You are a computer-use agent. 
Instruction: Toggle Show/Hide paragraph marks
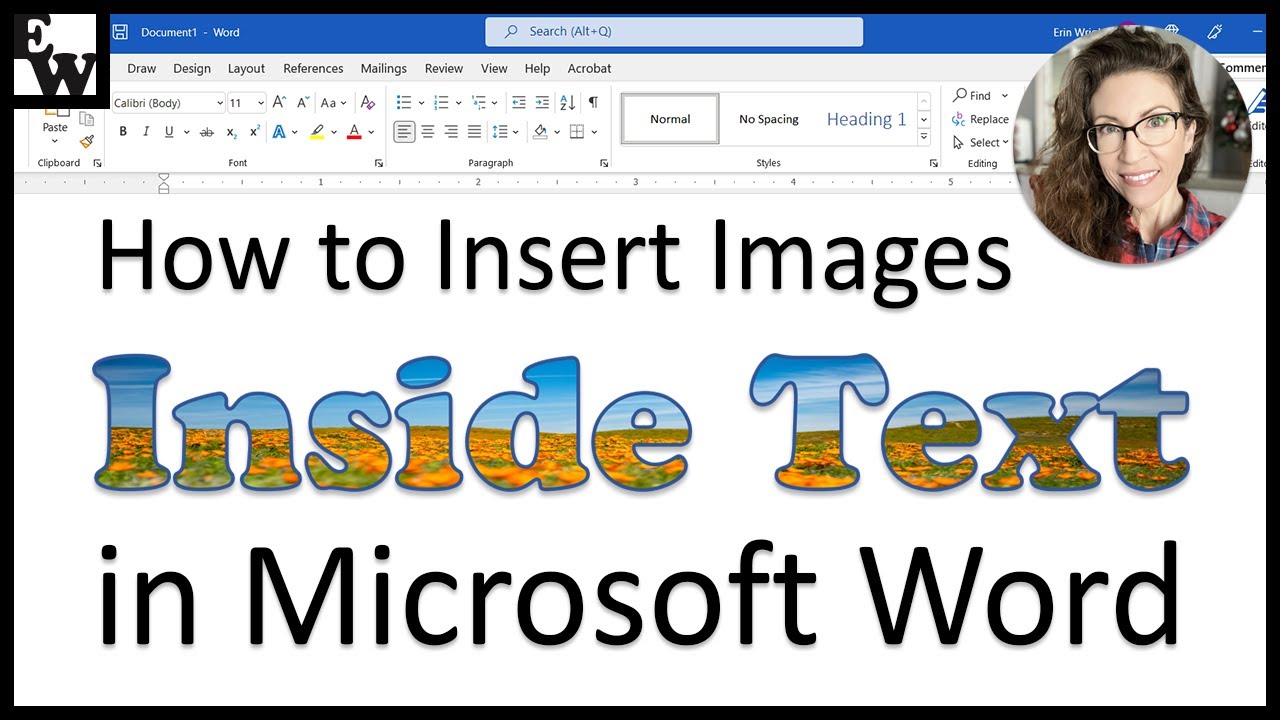593,103
